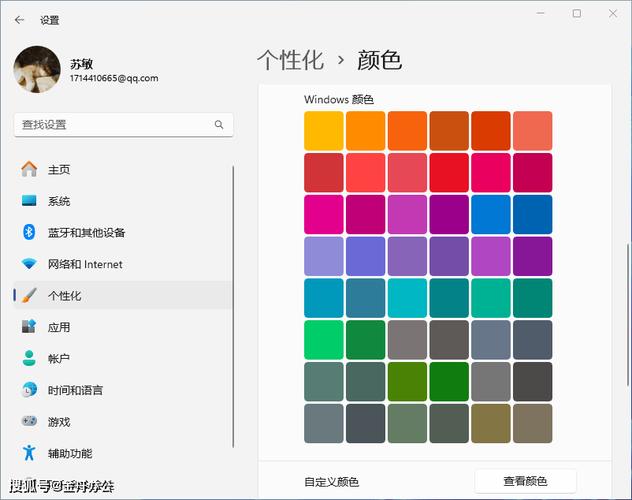632x500 pixels.
Task: Pick the hot pink magenta swatch starting third row
Action: (x=324, y=214)
